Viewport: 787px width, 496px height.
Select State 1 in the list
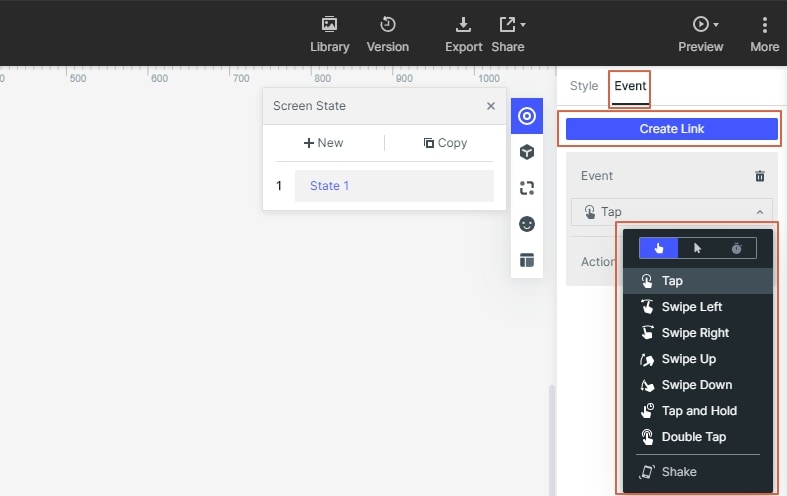click(394, 186)
